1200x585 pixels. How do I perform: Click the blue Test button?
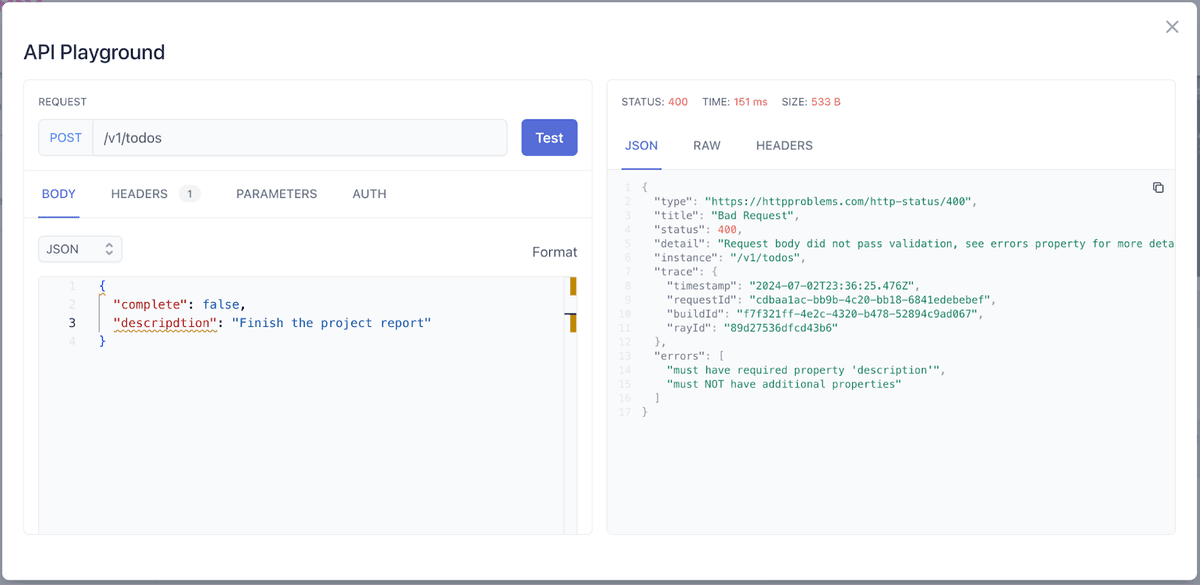(549, 137)
